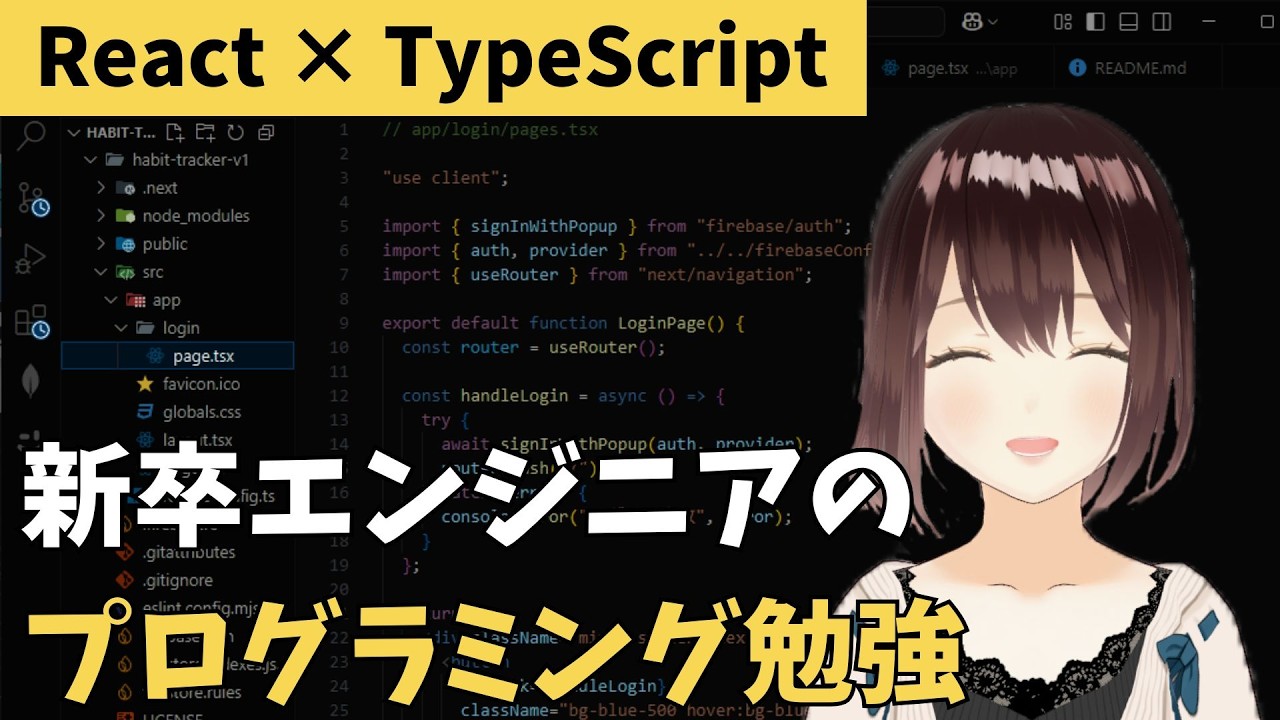1280x720 pixels.
Task: Open the Copilot chat icon
Action: tap(972, 21)
